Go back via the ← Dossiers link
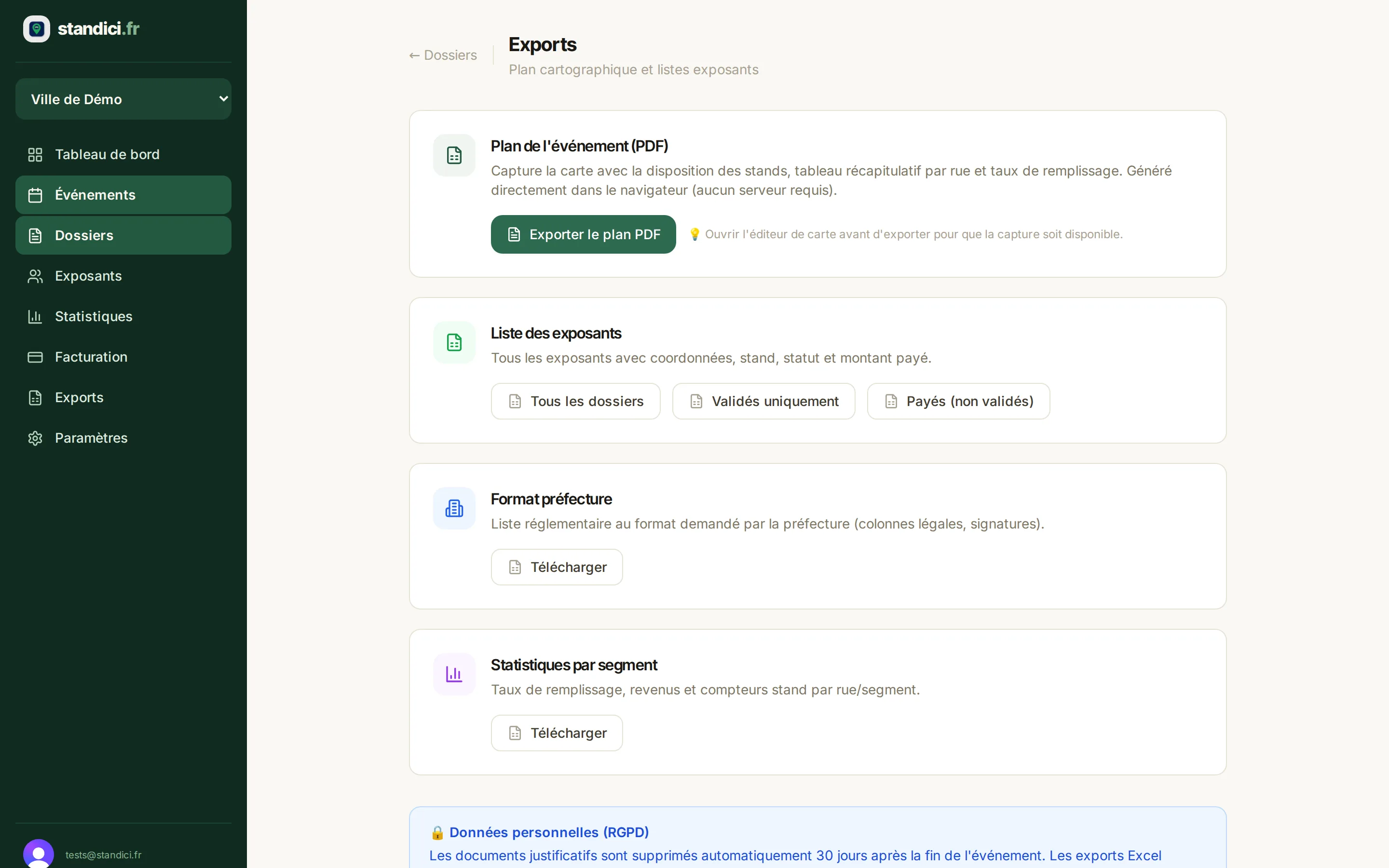Screen dimensions: 1389x868 pyautogui.click(x=443, y=55)
